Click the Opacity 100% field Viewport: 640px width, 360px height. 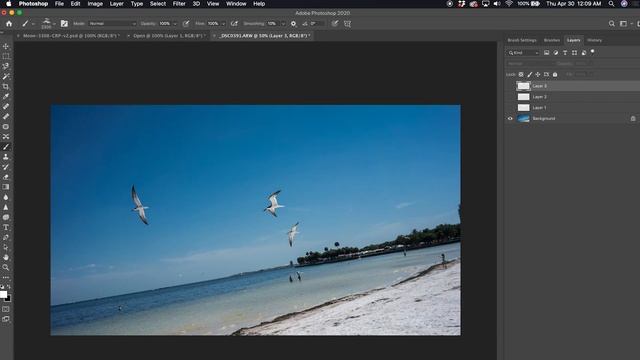pos(164,24)
